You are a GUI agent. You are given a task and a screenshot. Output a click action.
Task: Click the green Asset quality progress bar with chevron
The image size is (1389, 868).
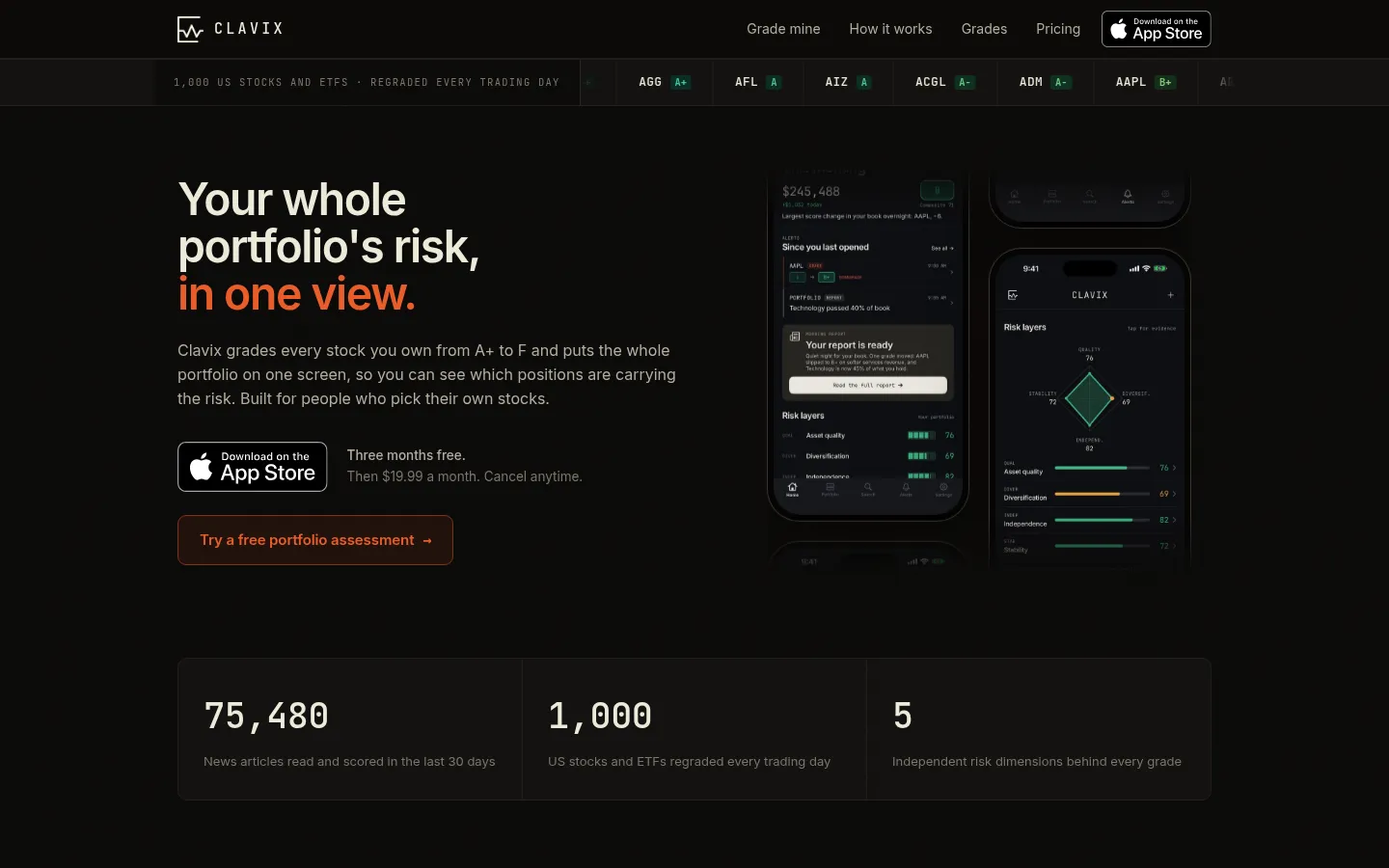coord(1103,468)
